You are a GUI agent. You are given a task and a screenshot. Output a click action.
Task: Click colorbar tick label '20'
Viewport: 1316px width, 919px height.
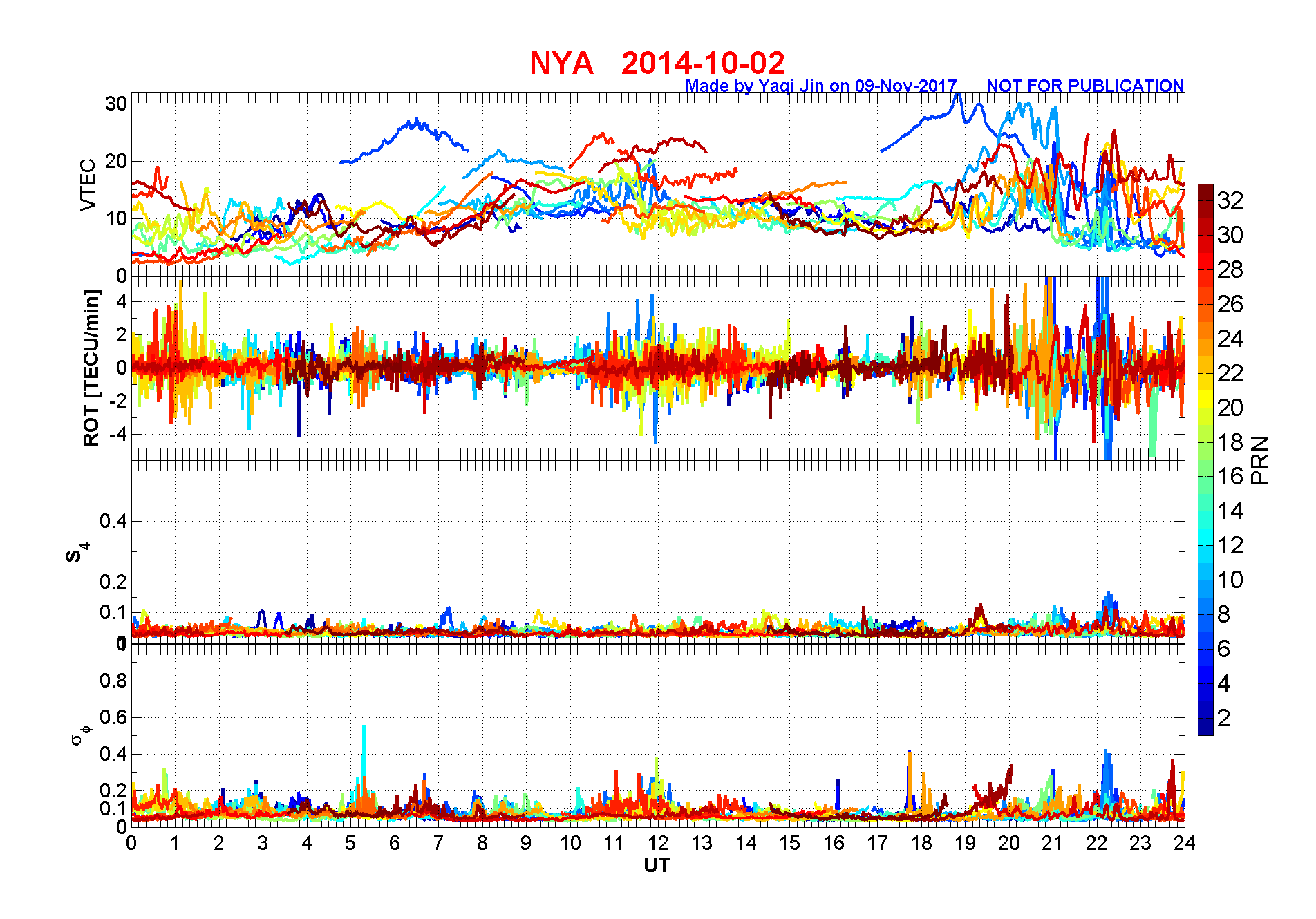(1230, 408)
